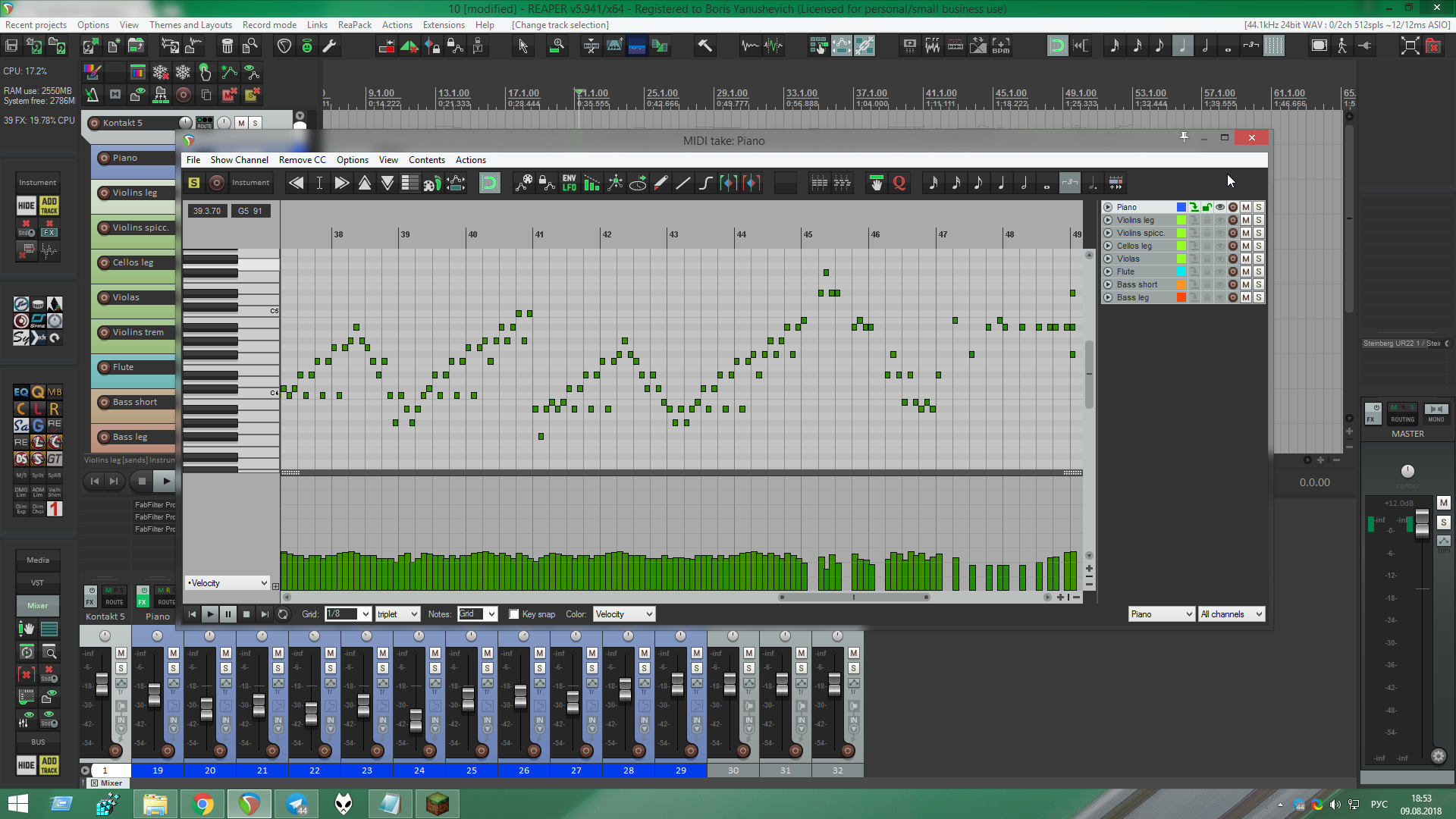Image resolution: width=1456 pixels, height=819 pixels.
Task: Toggle the ENV LFO tool icon
Action: click(569, 183)
